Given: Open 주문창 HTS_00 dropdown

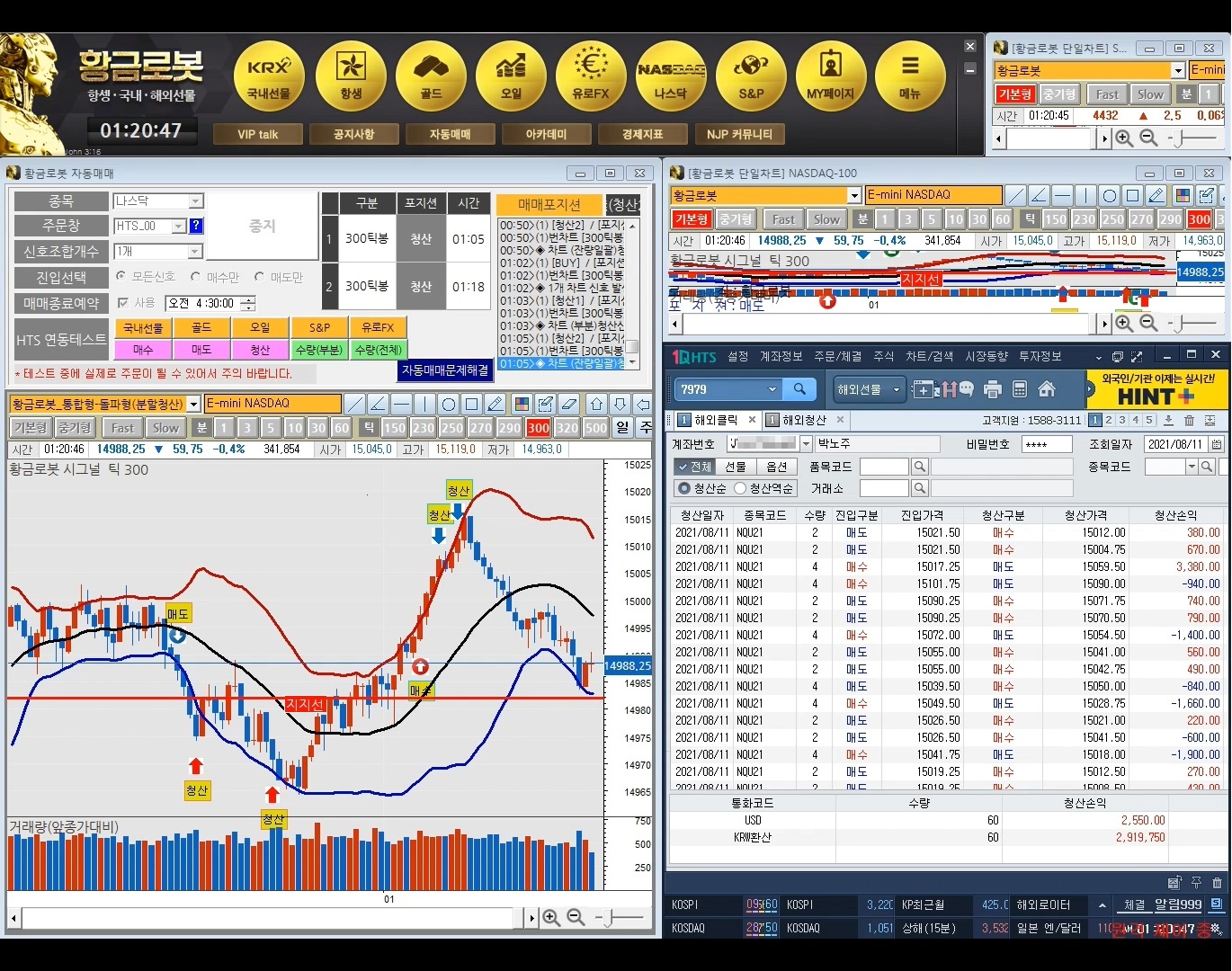Looking at the screenshot, I should coord(178,226).
